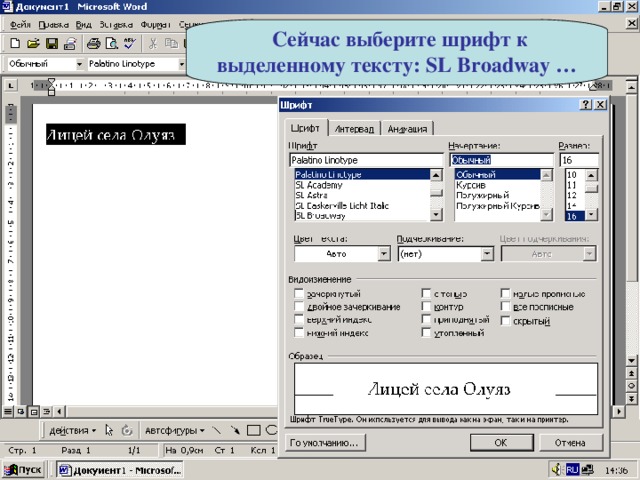The height and width of the screenshot is (480, 640).
Task: Copy selection toolbar icon
Action: tap(171, 43)
